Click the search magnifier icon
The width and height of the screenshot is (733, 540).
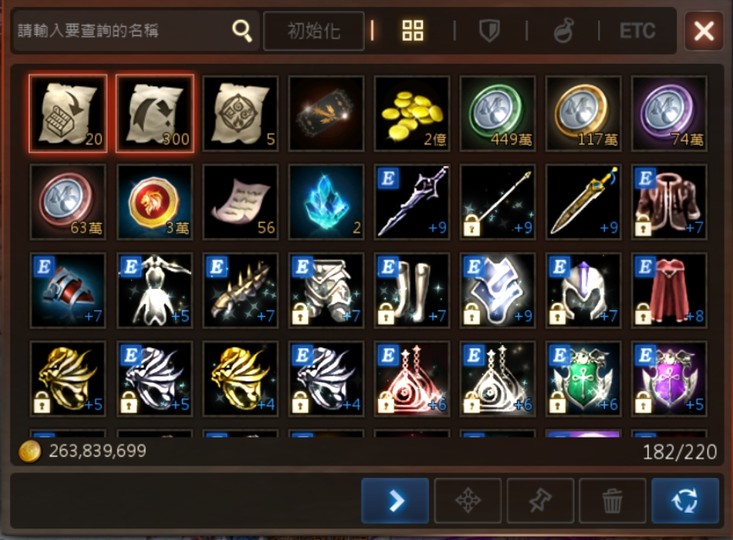coord(242,31)
